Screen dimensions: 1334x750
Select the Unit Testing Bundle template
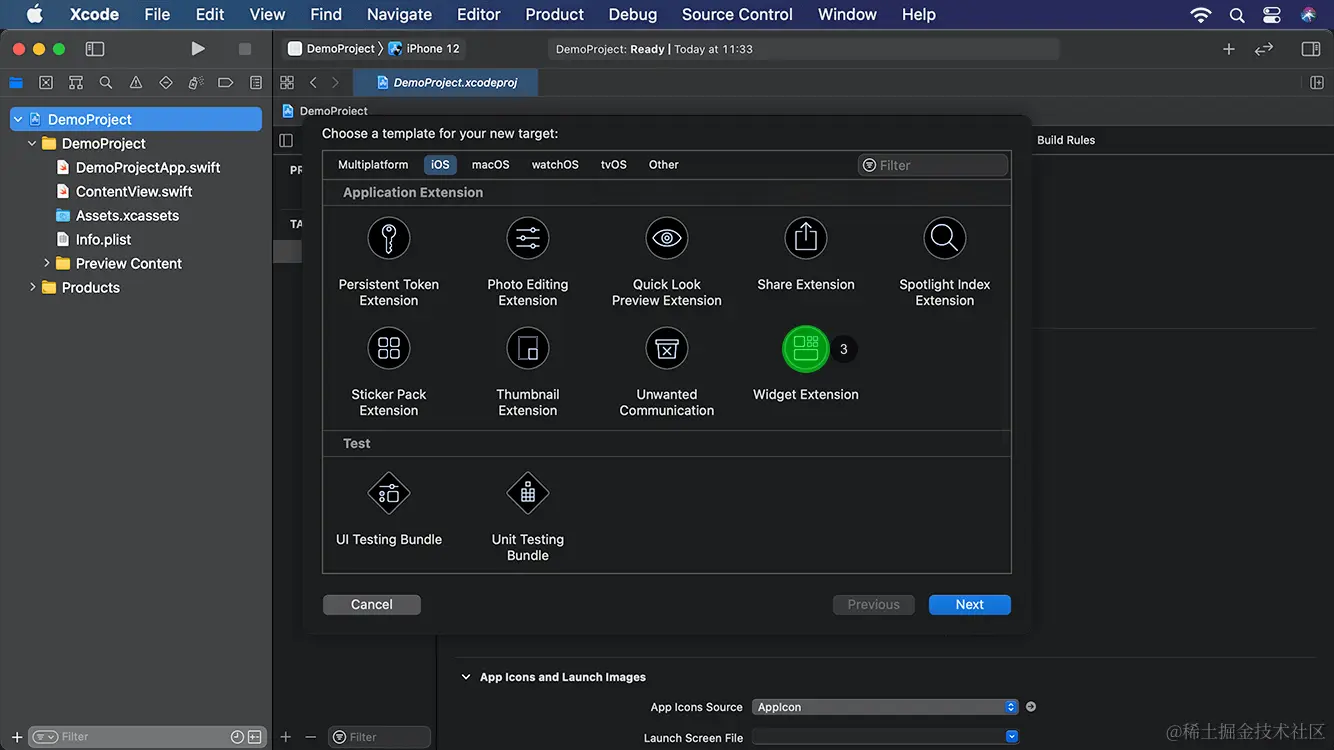(528, 494)
